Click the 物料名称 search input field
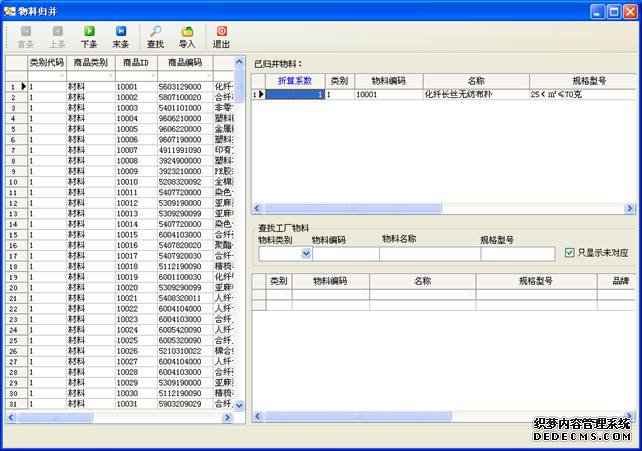This screenshot has width=642, height=451. [430, 254]
